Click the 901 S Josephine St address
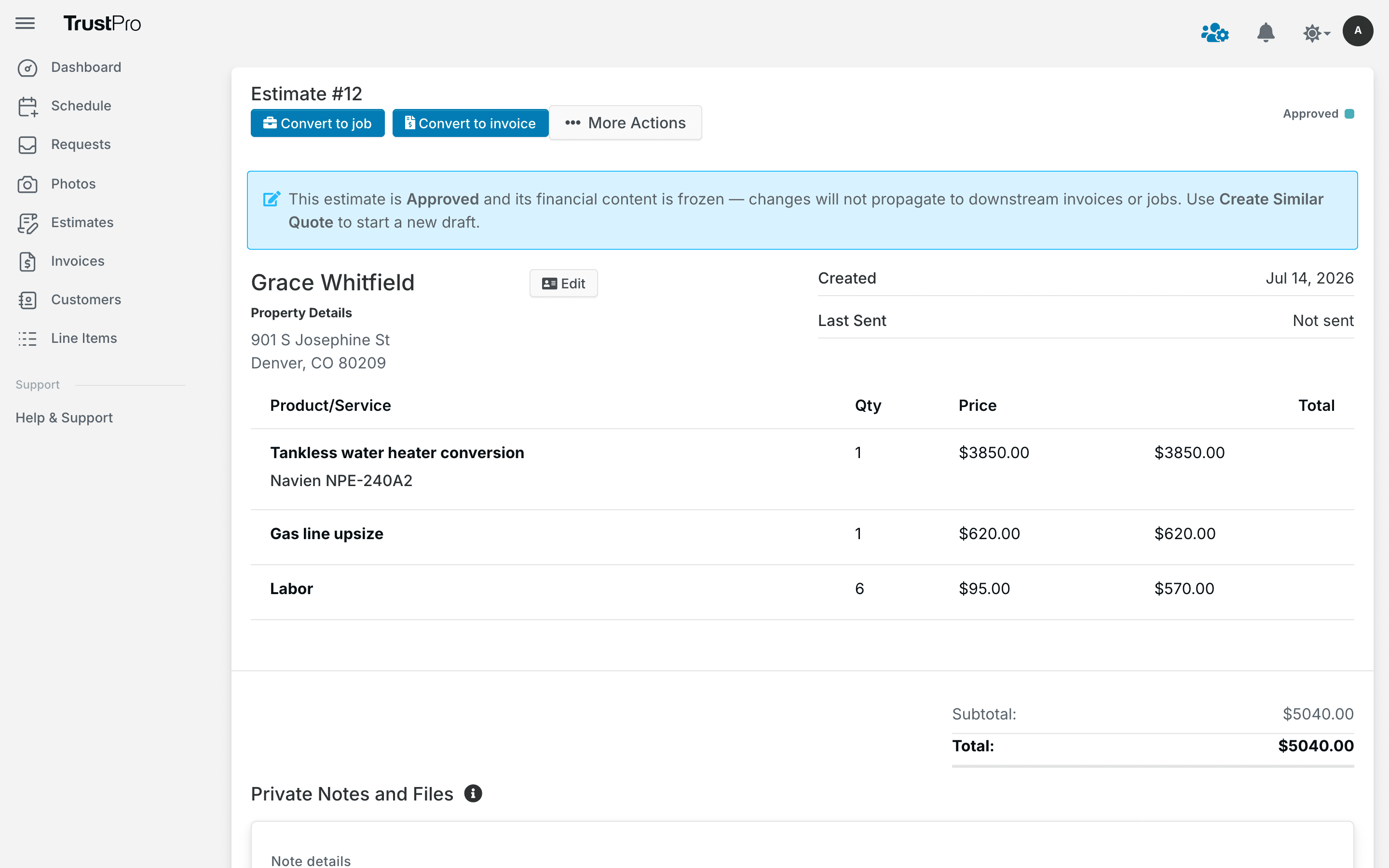The height and width of the screenshot is (868, 1389). click(320, 340)
